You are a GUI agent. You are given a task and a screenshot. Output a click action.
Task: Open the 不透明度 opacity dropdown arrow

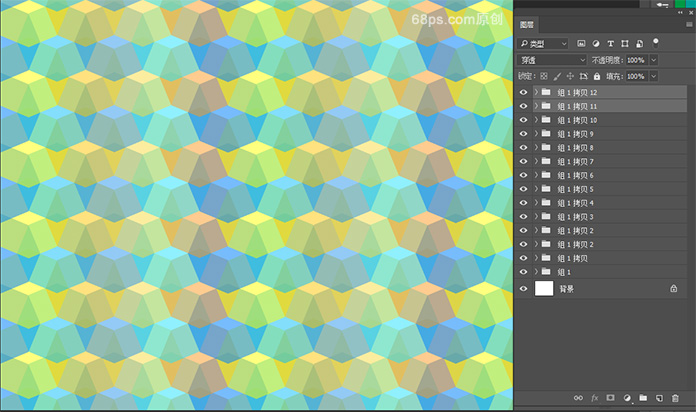coord(654,60)
